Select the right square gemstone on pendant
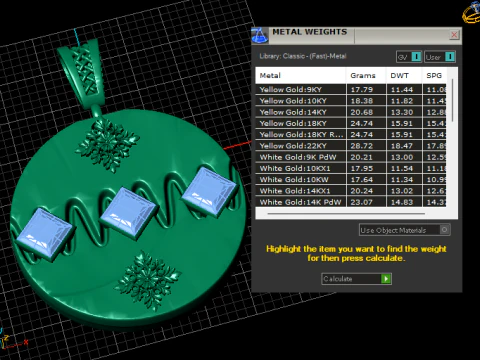Screen dimensions: 480x360 pyautogui.click(x=210, y=192)
